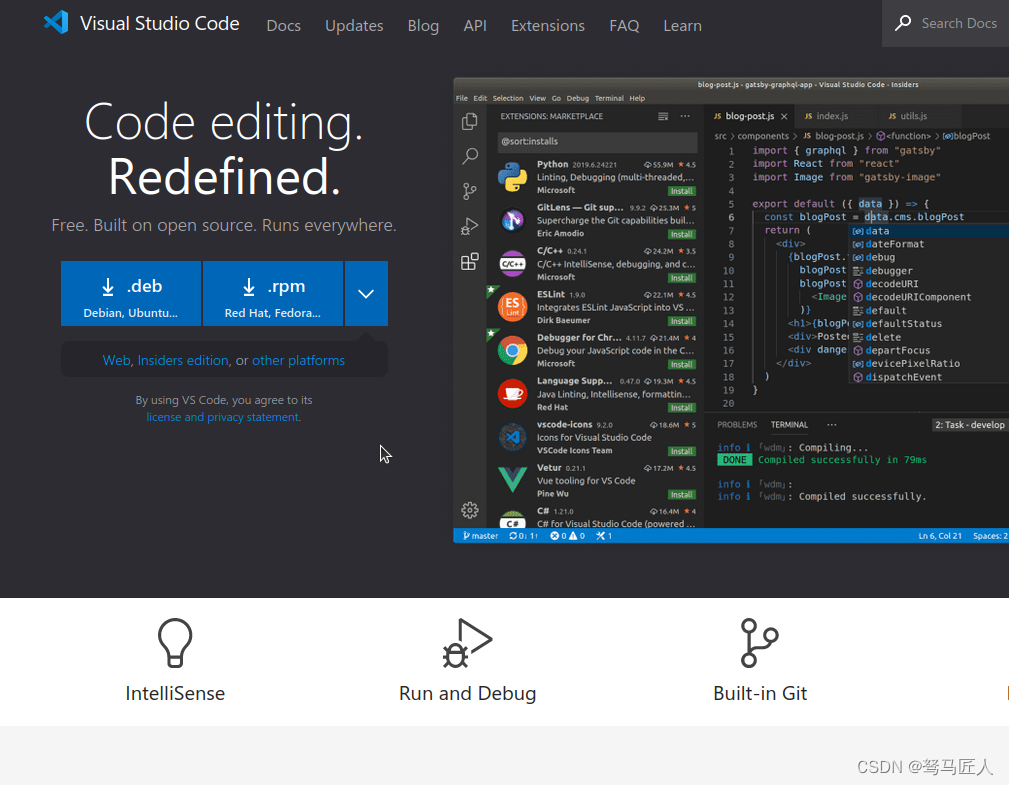Open the marketplace more actions ellipsis

click(685, 116)
